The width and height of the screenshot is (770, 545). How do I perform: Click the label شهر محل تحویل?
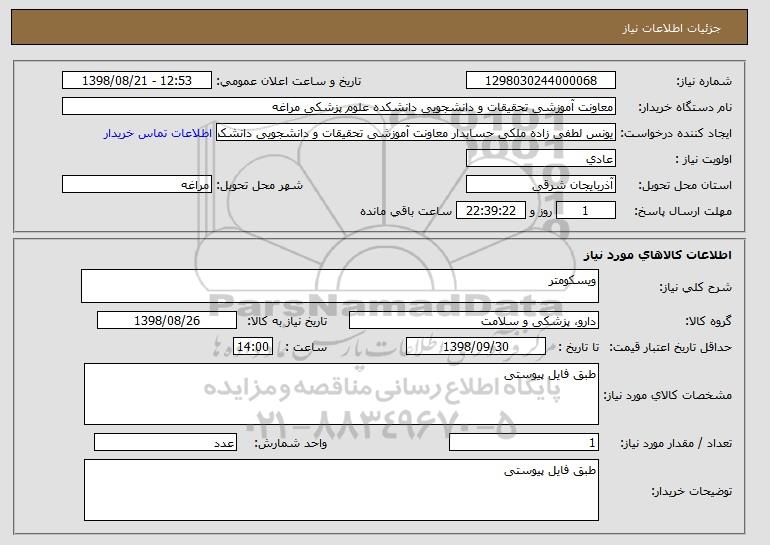click(260, 186)
